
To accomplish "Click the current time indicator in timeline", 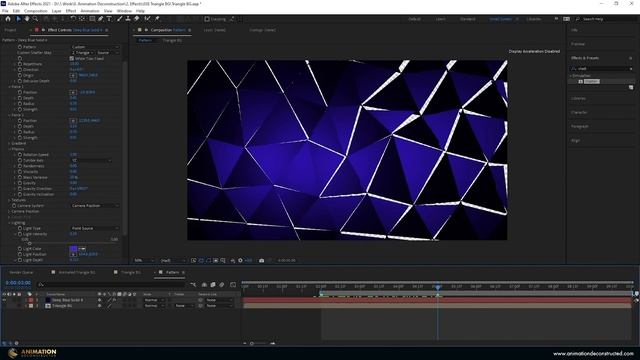I will click(438, 287).
